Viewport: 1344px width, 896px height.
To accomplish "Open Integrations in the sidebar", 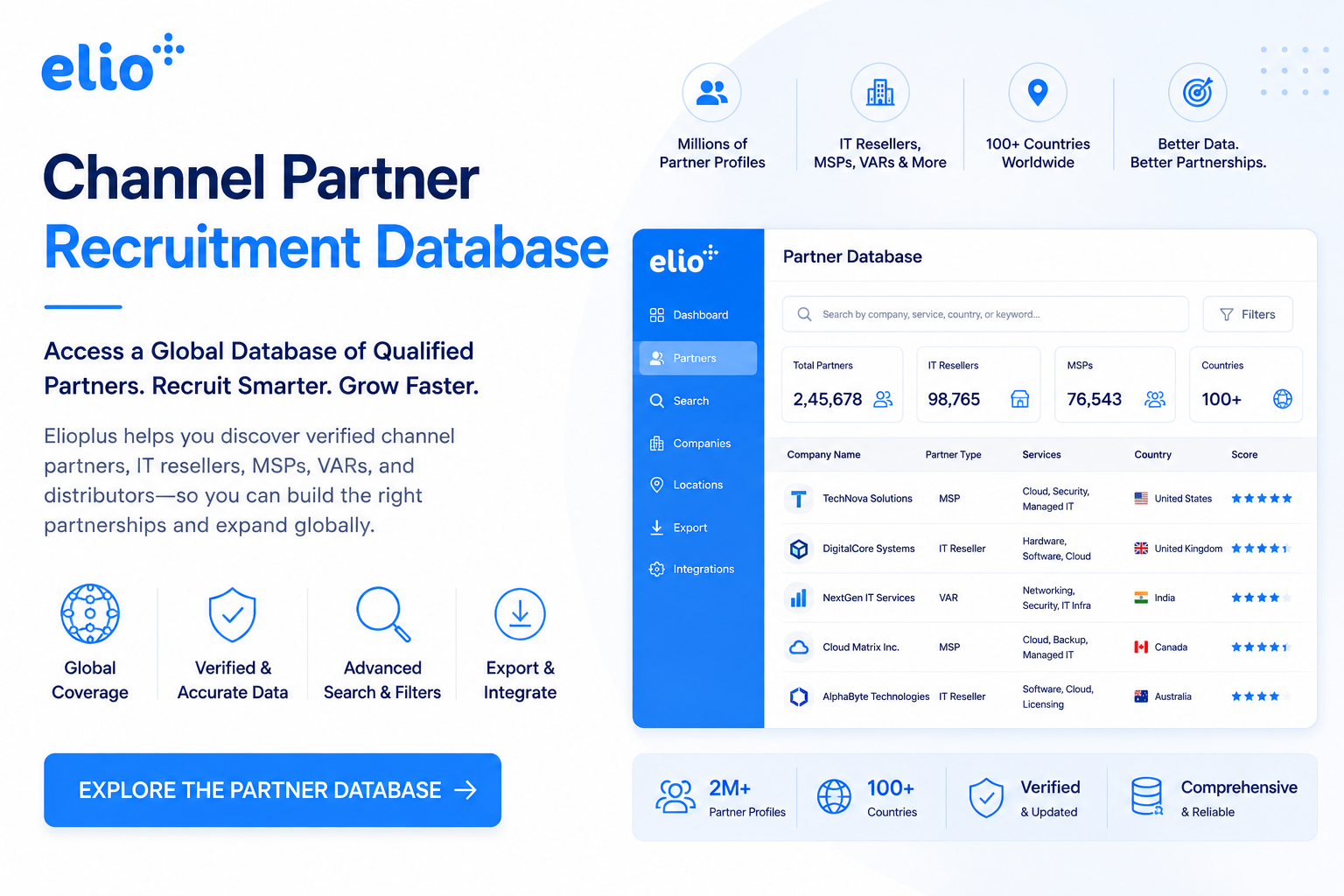I will pos(698,570).
